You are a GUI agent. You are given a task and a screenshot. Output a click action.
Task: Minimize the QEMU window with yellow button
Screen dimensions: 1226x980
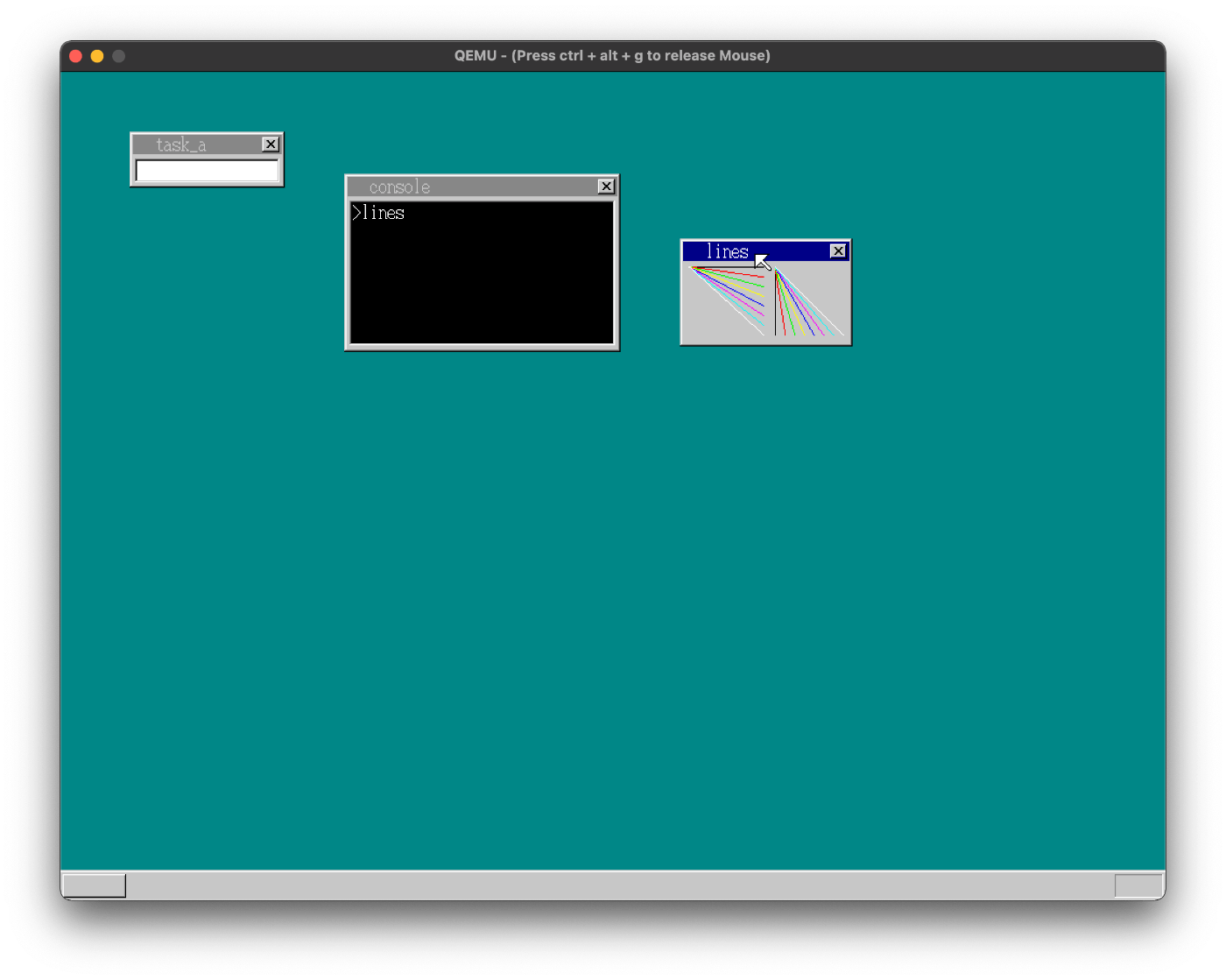97,56
